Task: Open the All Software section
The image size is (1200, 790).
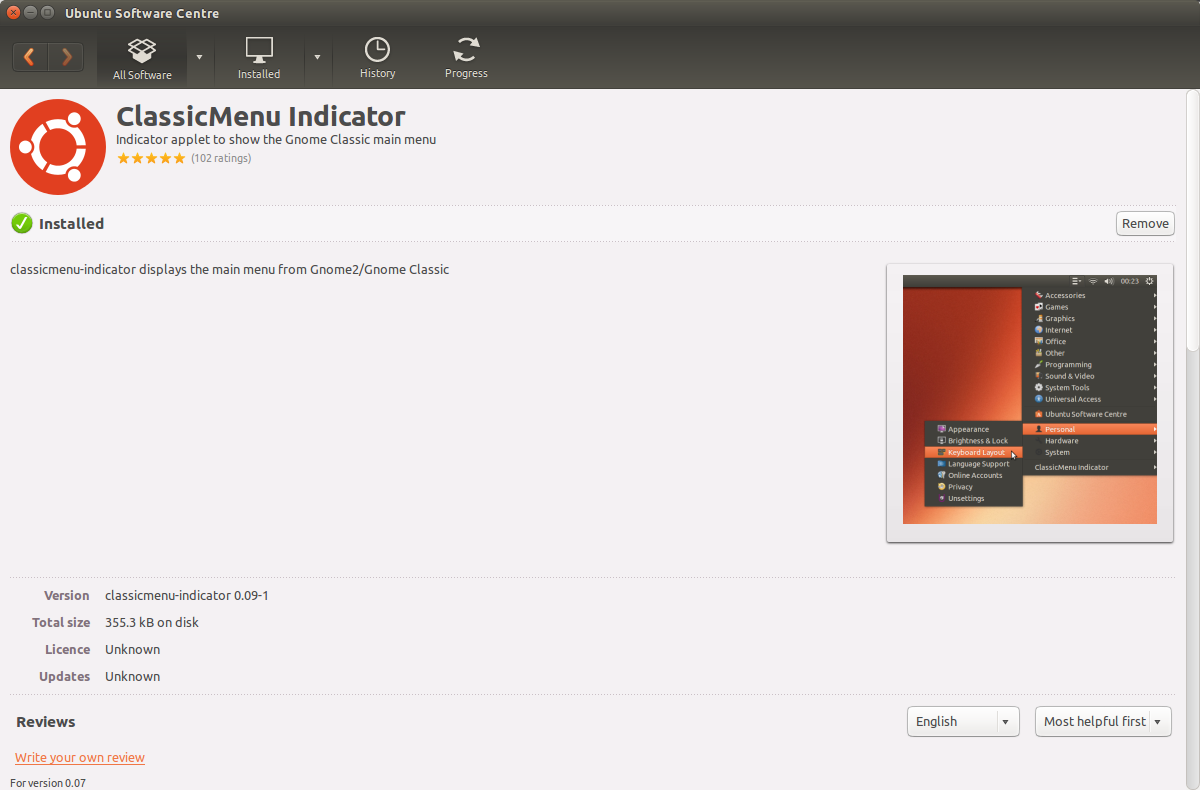Action: pos(142,59)
